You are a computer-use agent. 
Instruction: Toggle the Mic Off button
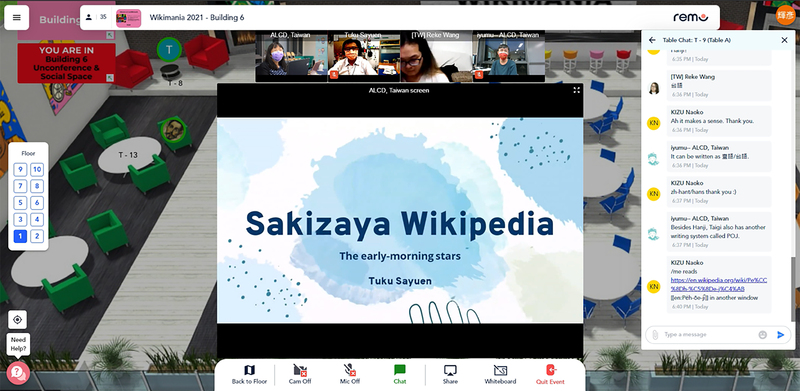pos(350,374)
